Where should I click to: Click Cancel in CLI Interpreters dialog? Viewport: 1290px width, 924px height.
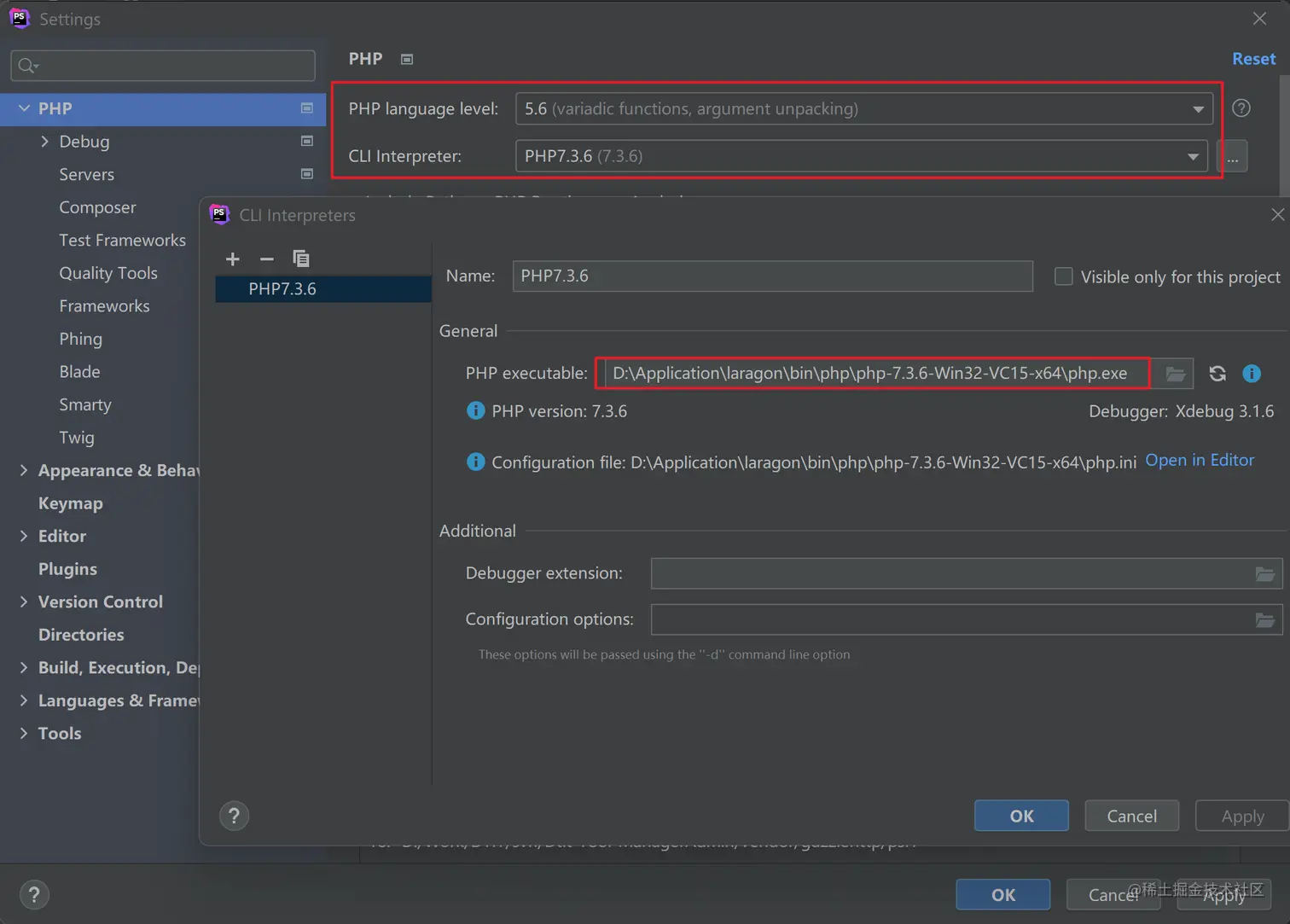pos(1131,816)
